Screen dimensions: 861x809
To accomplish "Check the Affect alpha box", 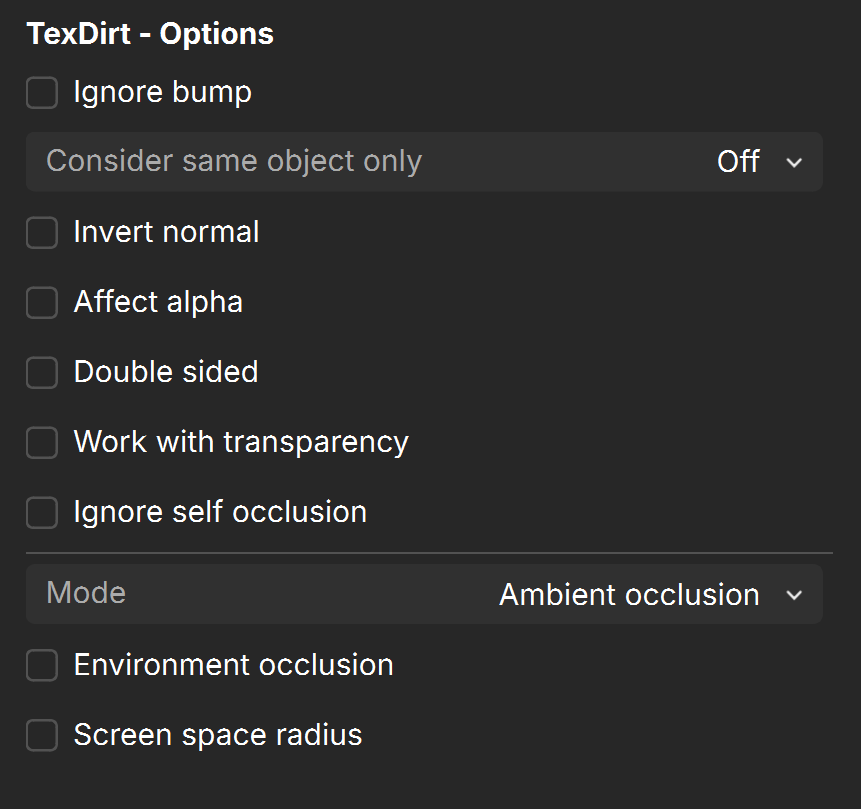I will coord(42,302).
